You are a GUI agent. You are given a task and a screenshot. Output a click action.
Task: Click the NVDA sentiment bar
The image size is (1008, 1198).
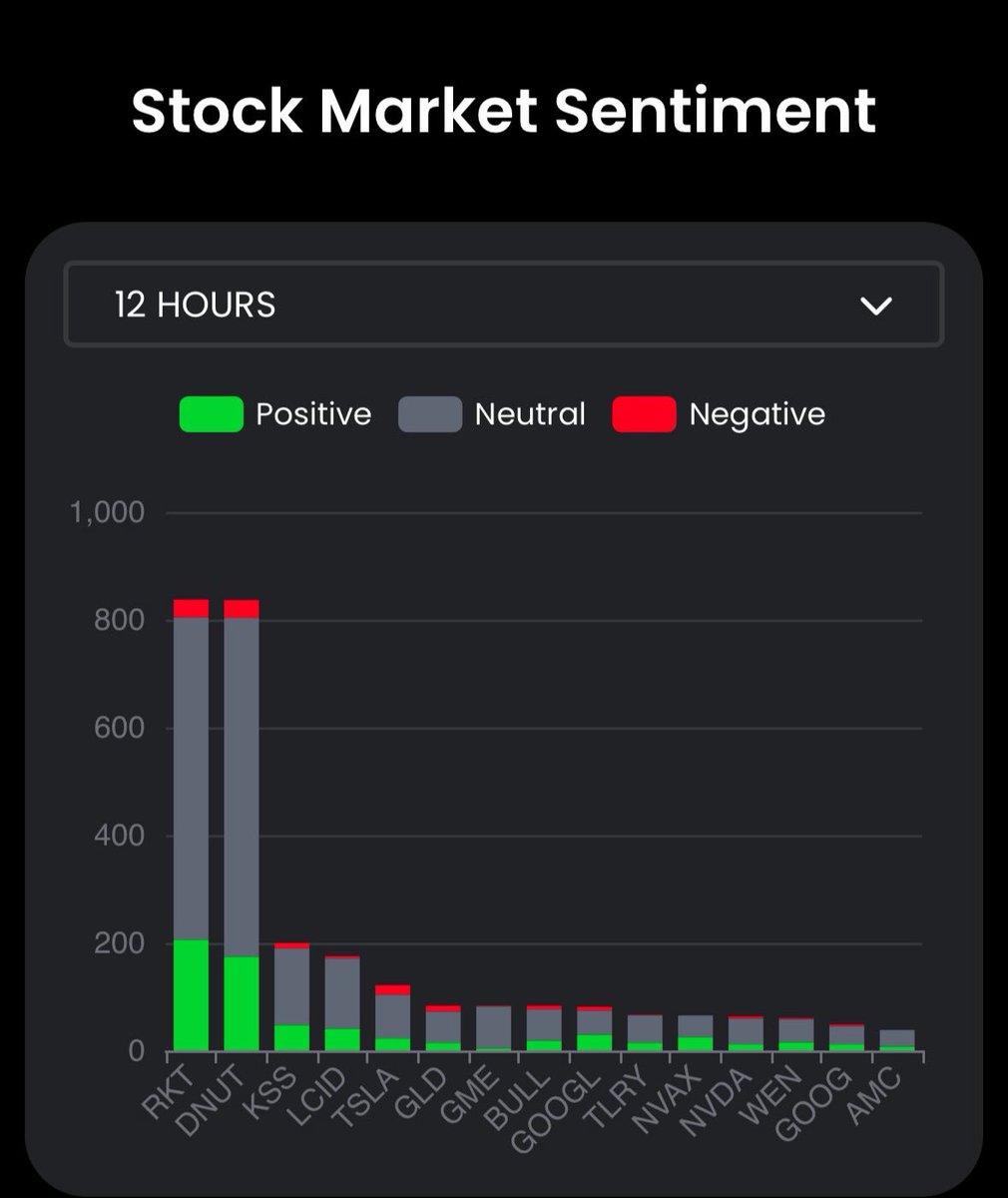746,1034
